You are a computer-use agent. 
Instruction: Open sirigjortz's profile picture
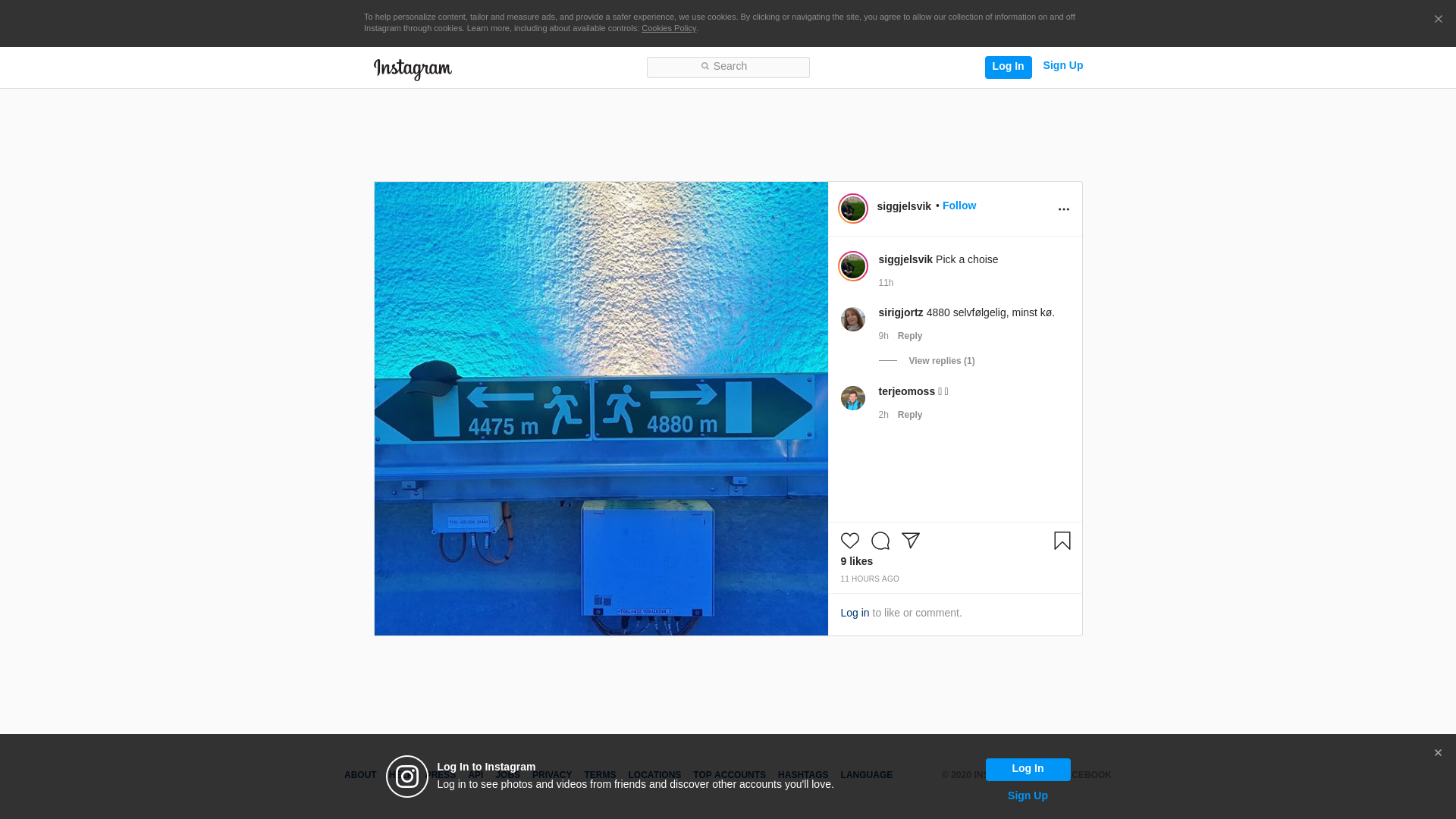coord(852,319)
